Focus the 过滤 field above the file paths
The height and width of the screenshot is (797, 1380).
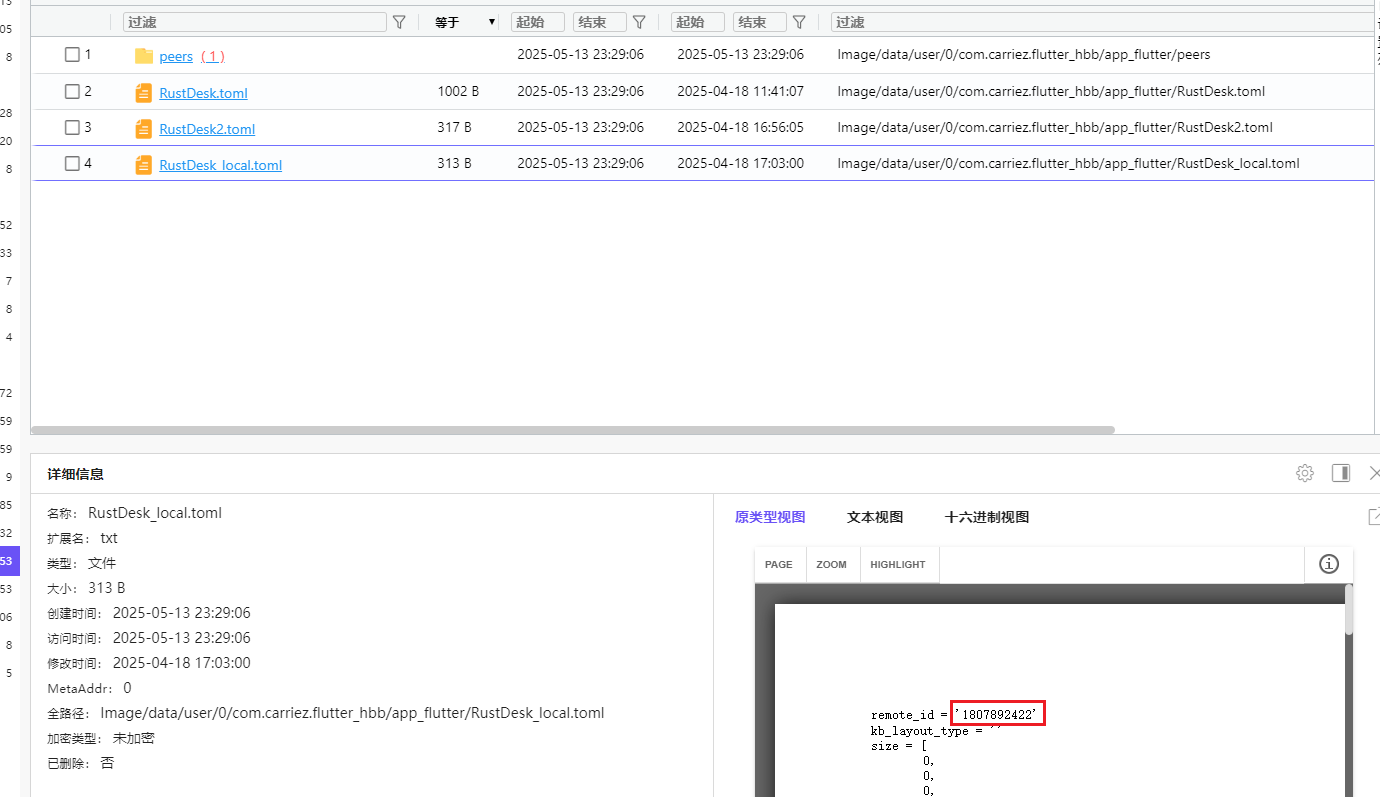1103,22
